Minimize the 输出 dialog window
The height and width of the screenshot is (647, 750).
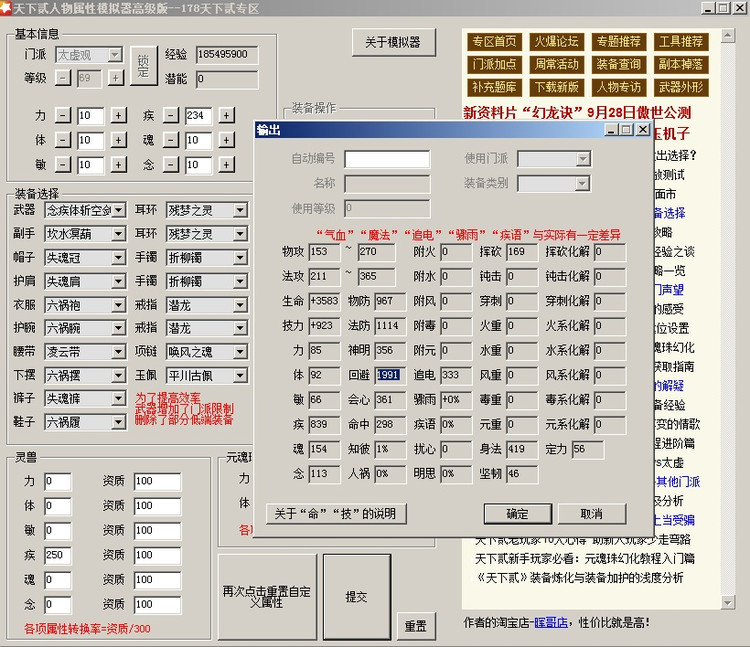coord(611,130)
